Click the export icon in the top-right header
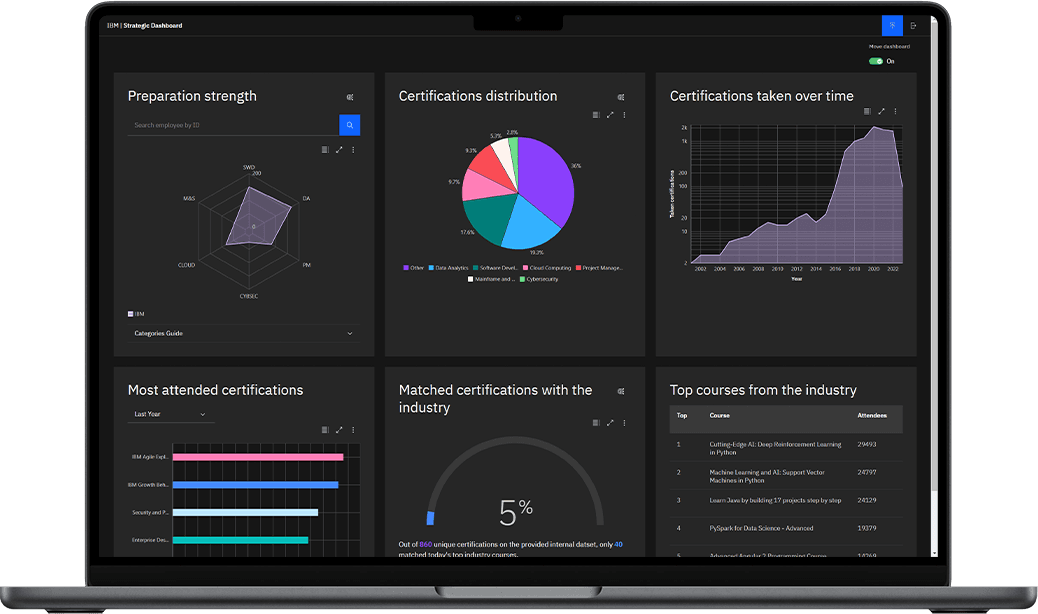 tap(913, 25)
